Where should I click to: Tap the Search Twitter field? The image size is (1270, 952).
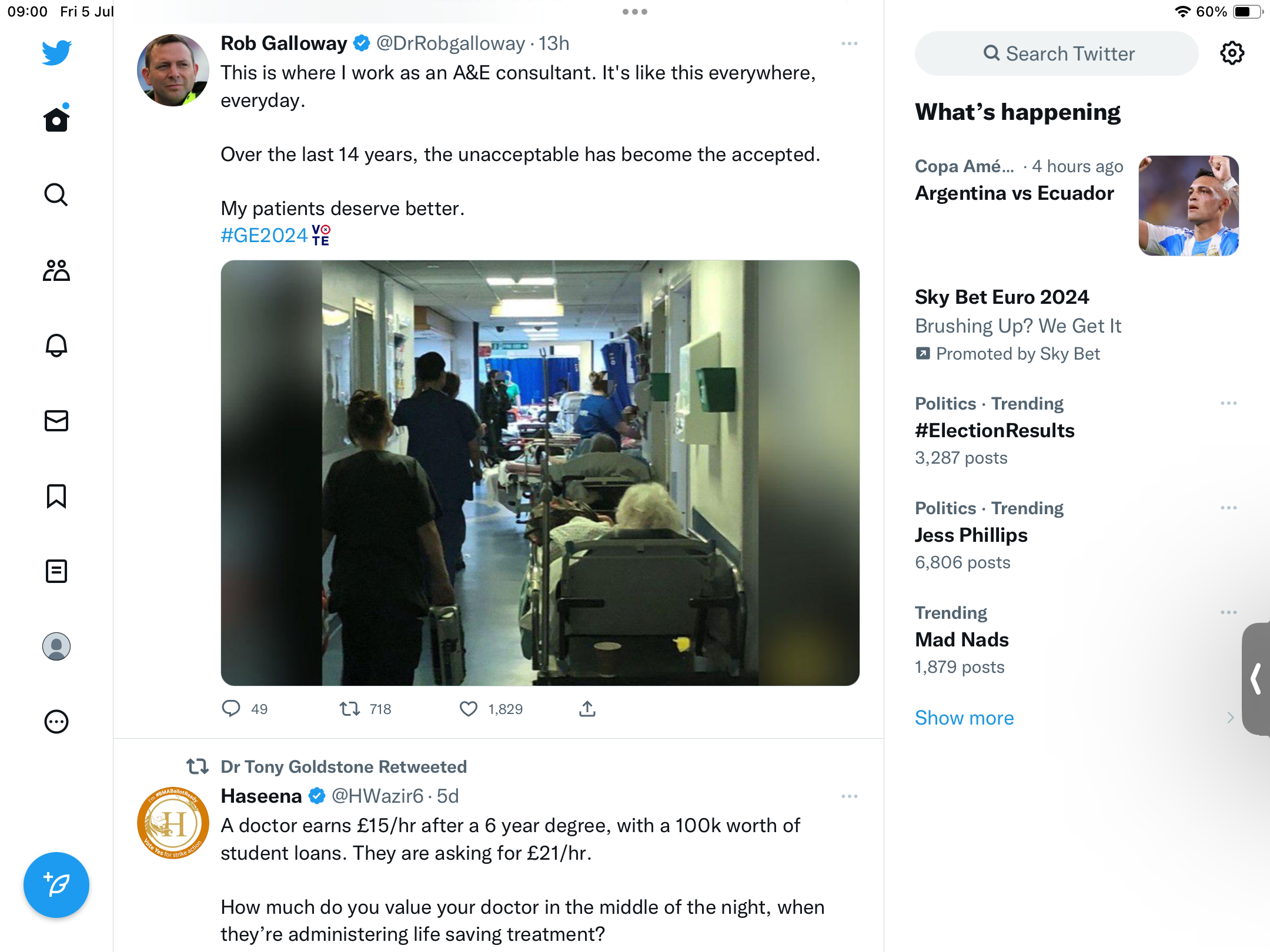(x=1057, y=53)
